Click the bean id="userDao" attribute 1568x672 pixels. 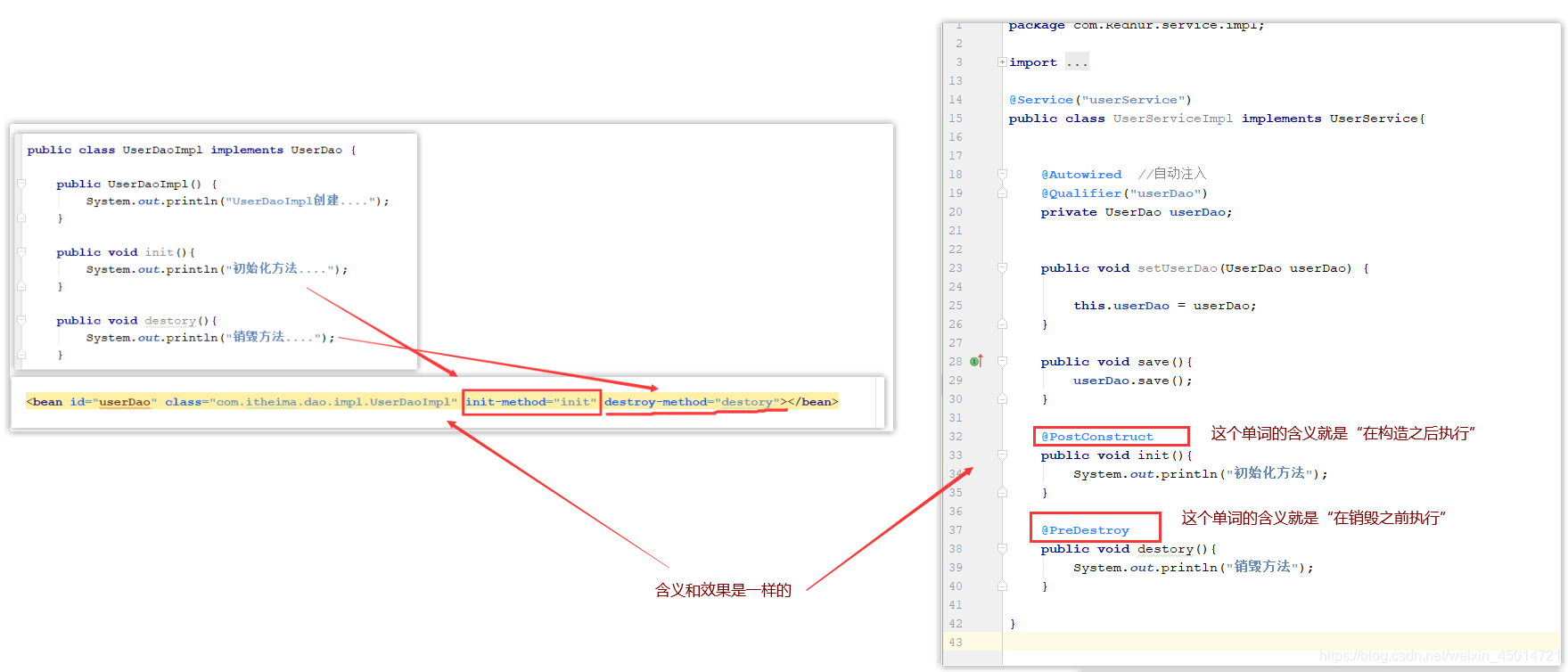coord(113,402)
